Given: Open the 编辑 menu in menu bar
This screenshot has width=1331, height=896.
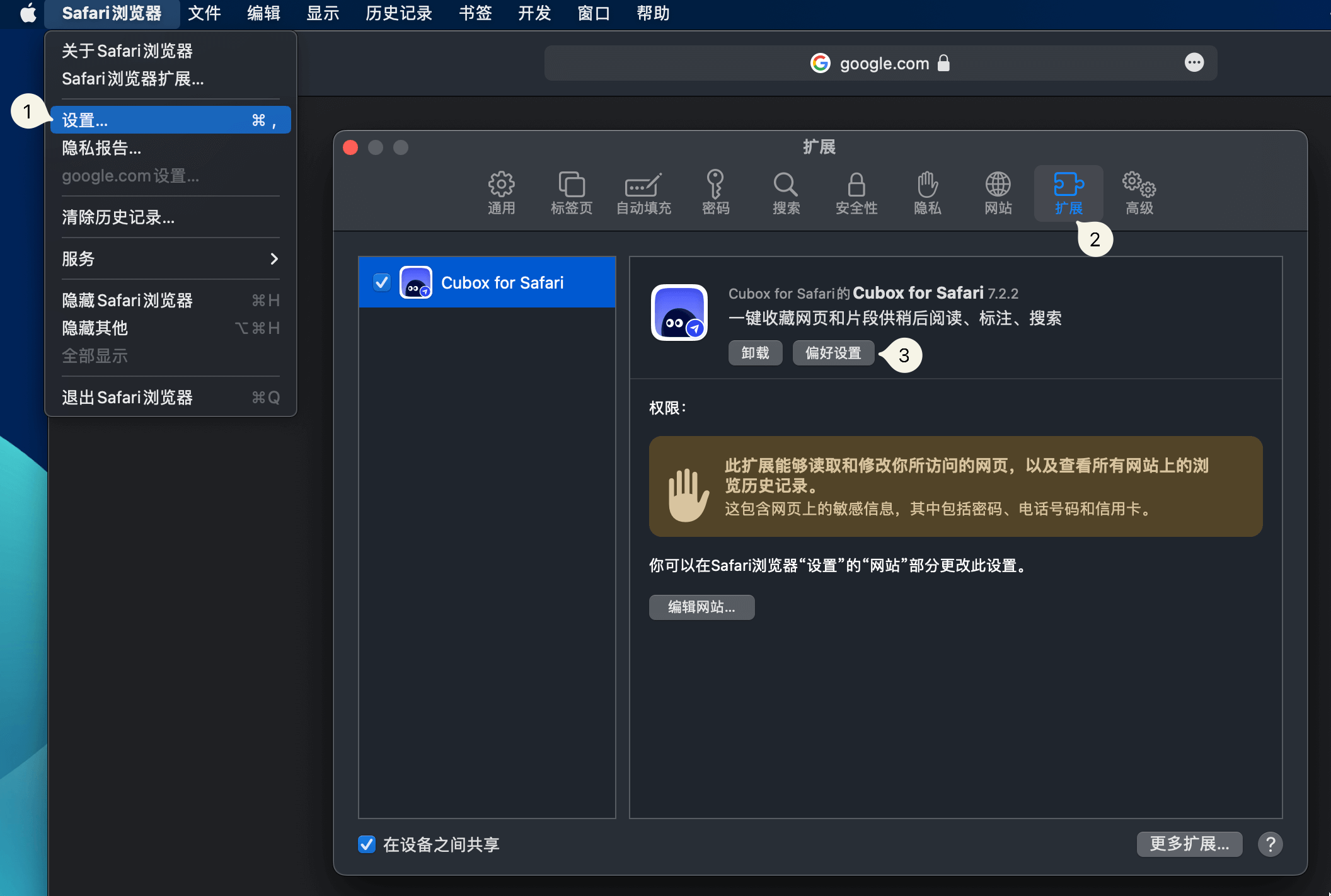Looking at the screenshot, I should pyautogui.click(x=263, y=13).
